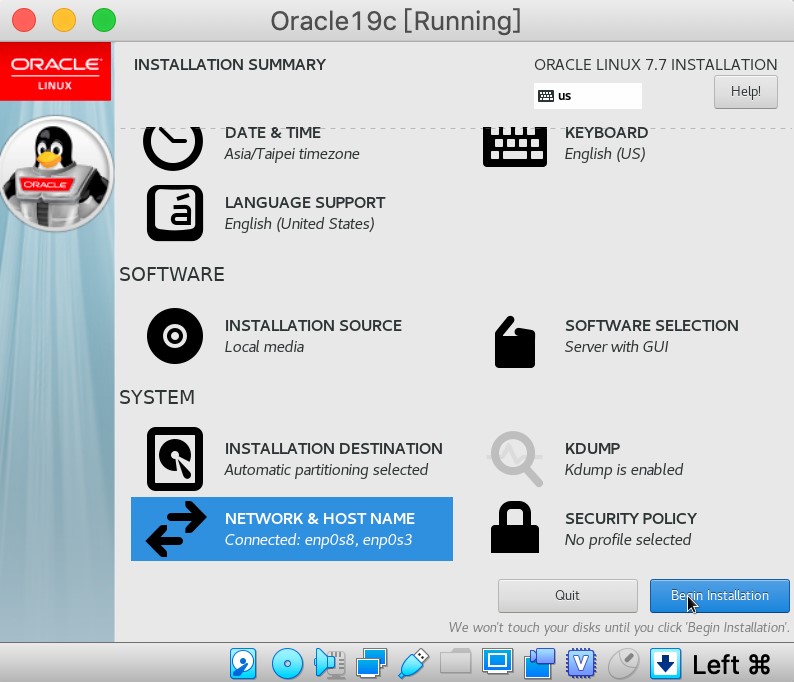Select Server with GUI text
Viewport: 794px width, 682px height.
point(616,347)
